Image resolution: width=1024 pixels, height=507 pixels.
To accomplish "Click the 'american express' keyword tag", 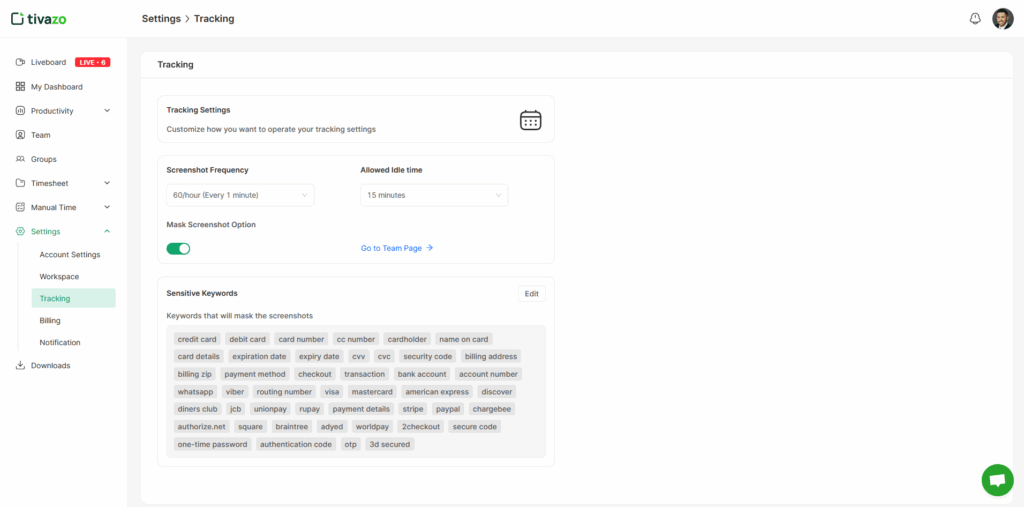I will point(437,392).
